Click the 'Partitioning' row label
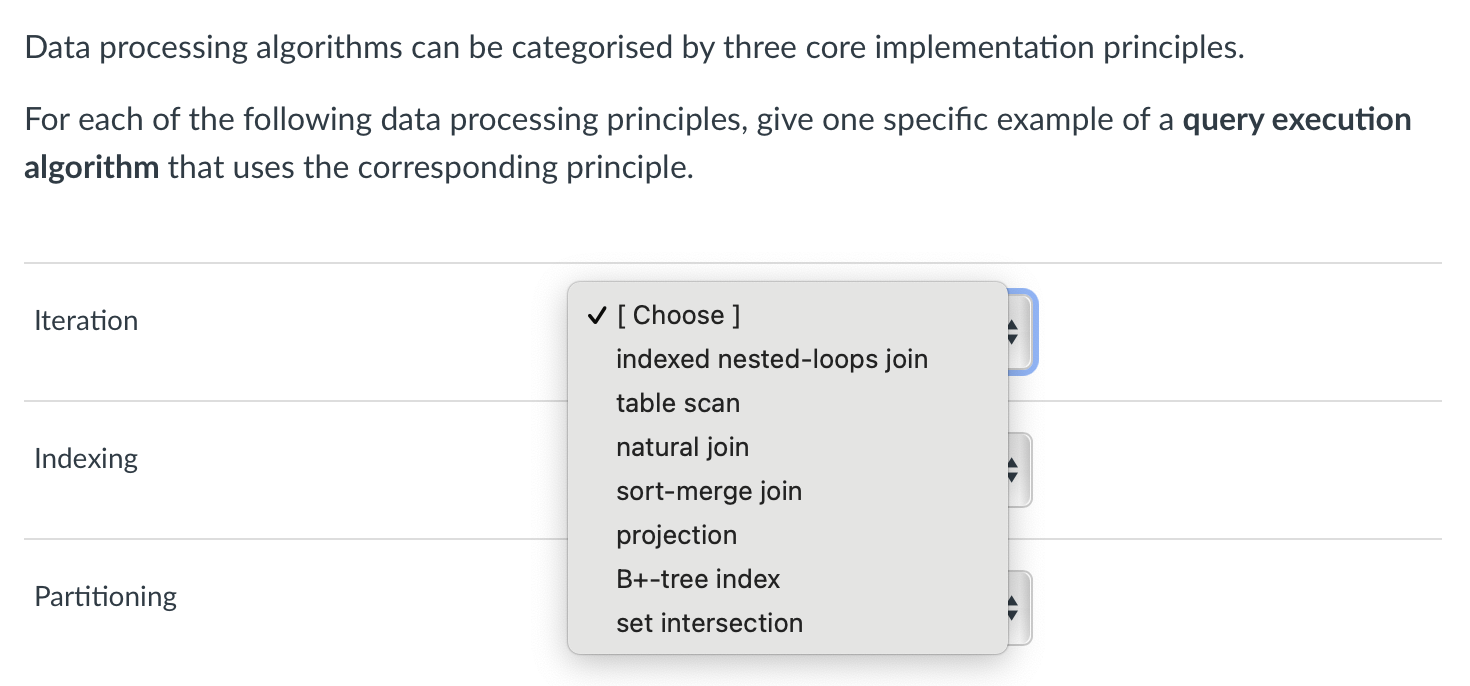 (x=104, y=596)
